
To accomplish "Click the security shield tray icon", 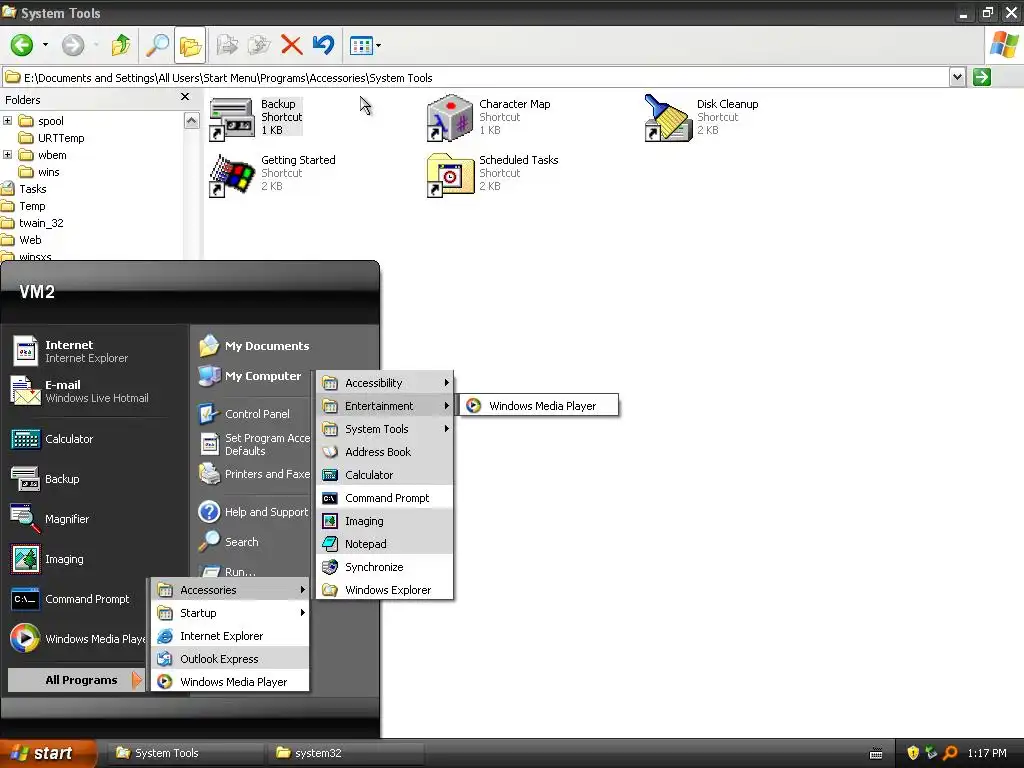I will (x=913, y=753).
